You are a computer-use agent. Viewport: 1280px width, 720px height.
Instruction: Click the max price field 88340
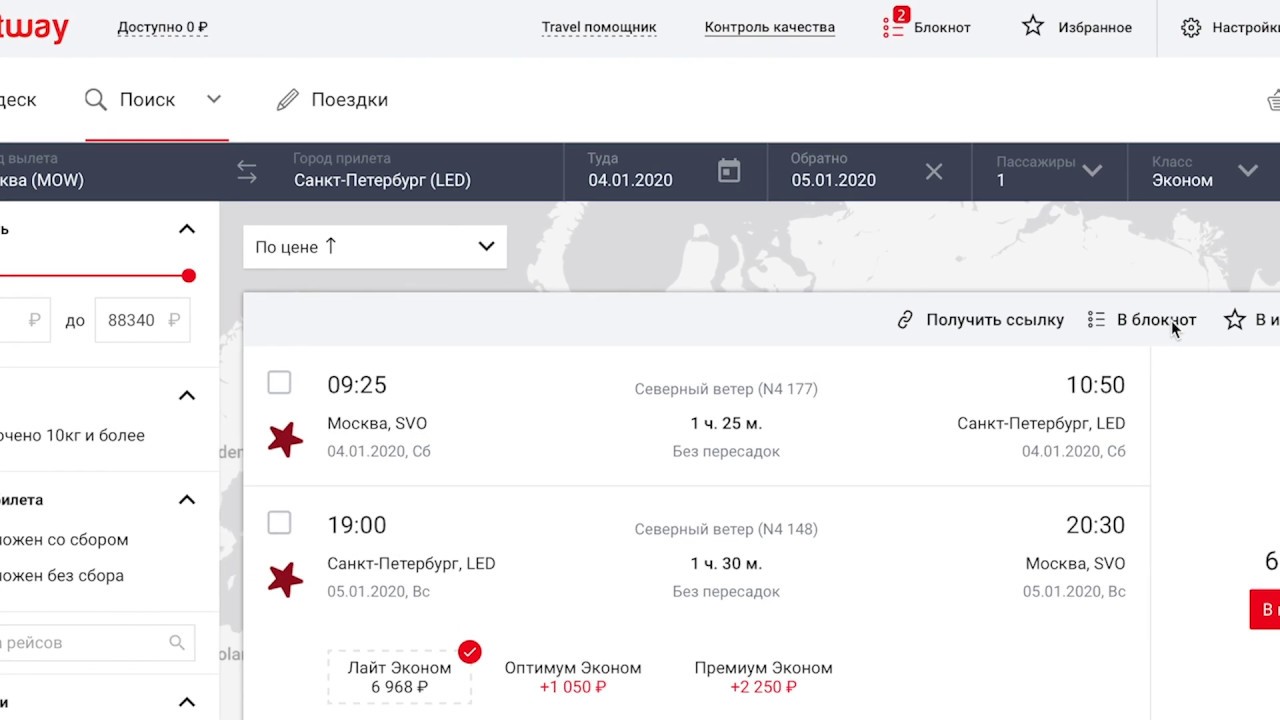pyautogui.click(x=142, y=320)
